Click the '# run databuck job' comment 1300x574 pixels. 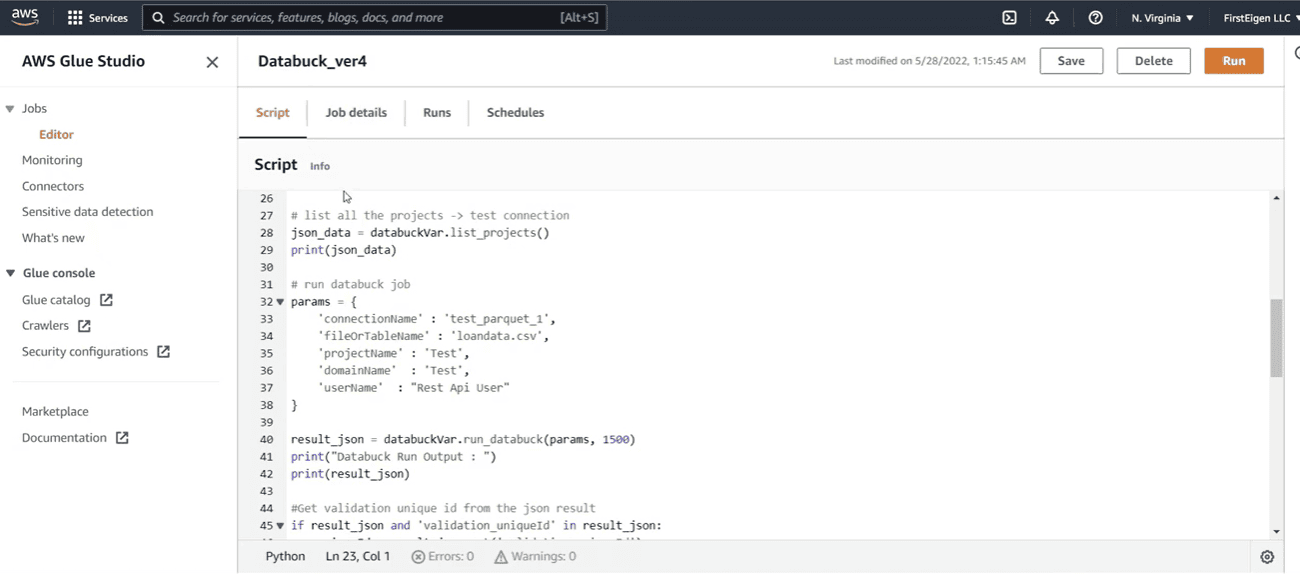pos(351,285)
